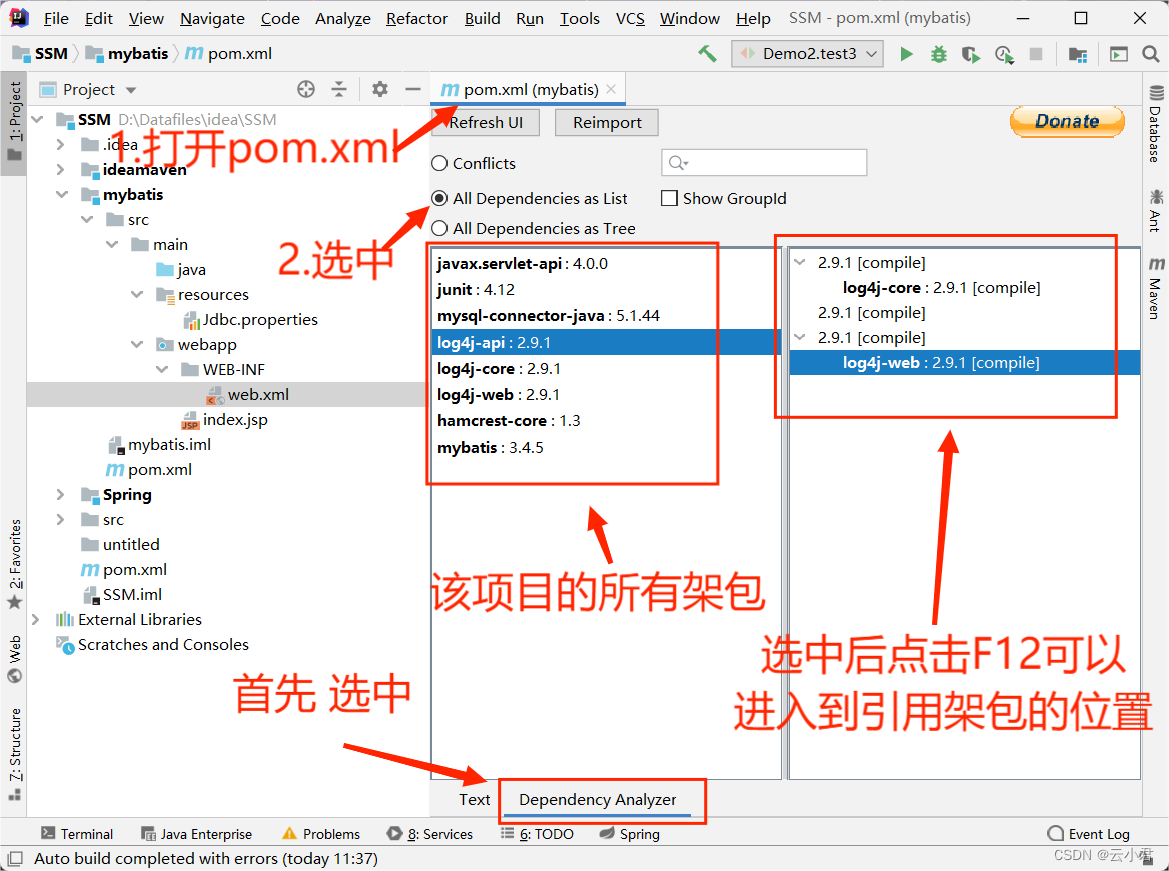Image resolution: width=1169 pixels, height=871 pixels.
Task: Collapse first 2.9.1 [compile] node
Action: click(800, 262)
